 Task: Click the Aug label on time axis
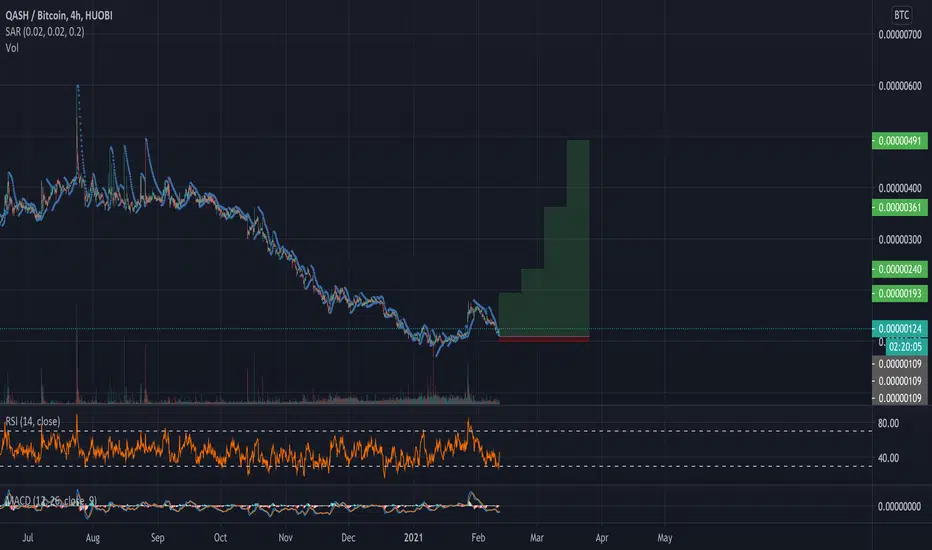(x=93, y=538)
